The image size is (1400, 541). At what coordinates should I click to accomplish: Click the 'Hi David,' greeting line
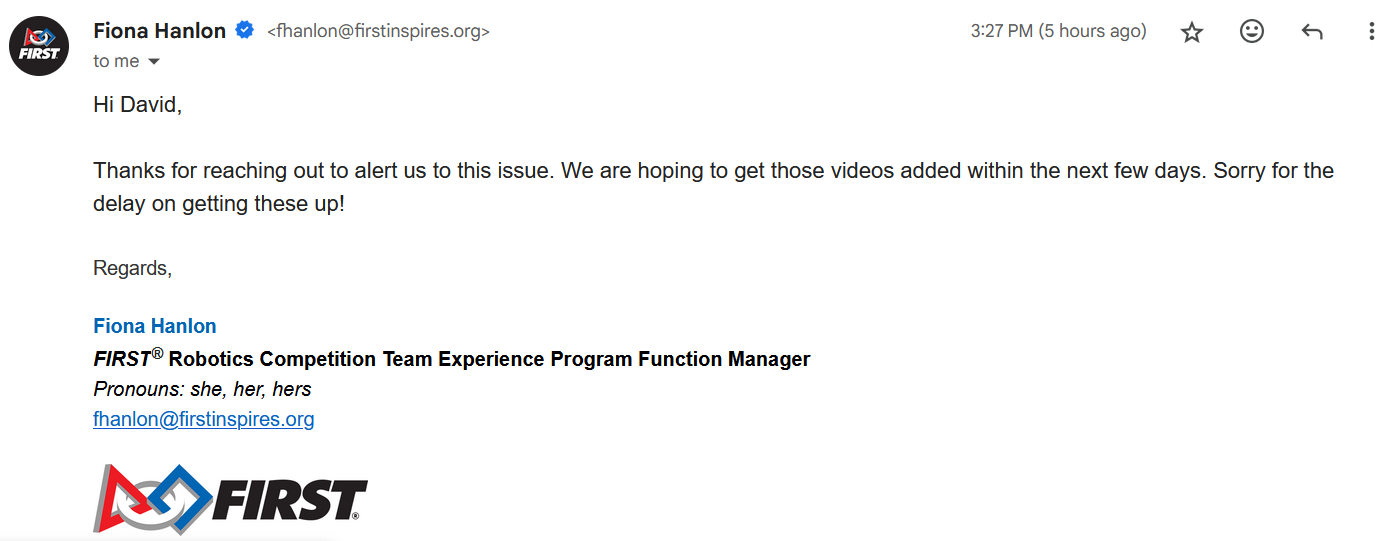(138, 104)
